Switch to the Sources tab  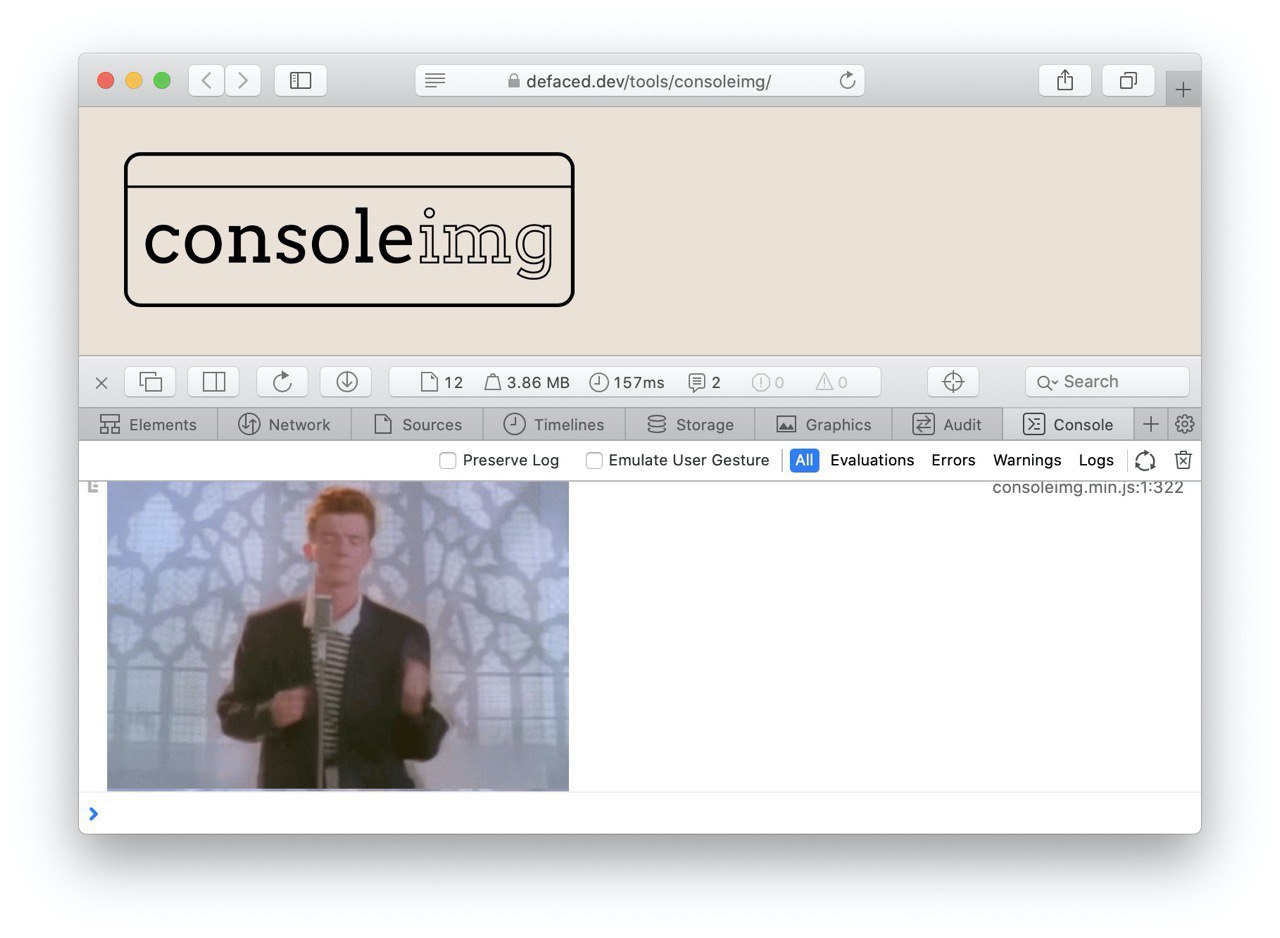click(417, 424)
